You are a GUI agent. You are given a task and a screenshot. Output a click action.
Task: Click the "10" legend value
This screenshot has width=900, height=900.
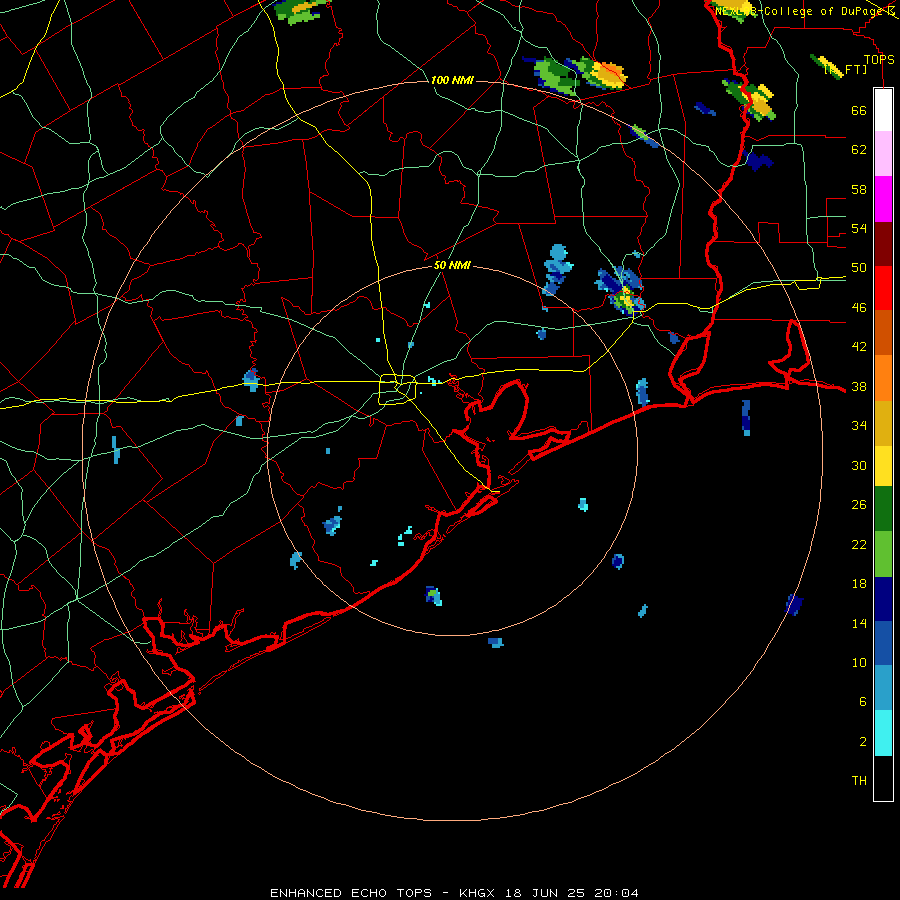point(859,662)
